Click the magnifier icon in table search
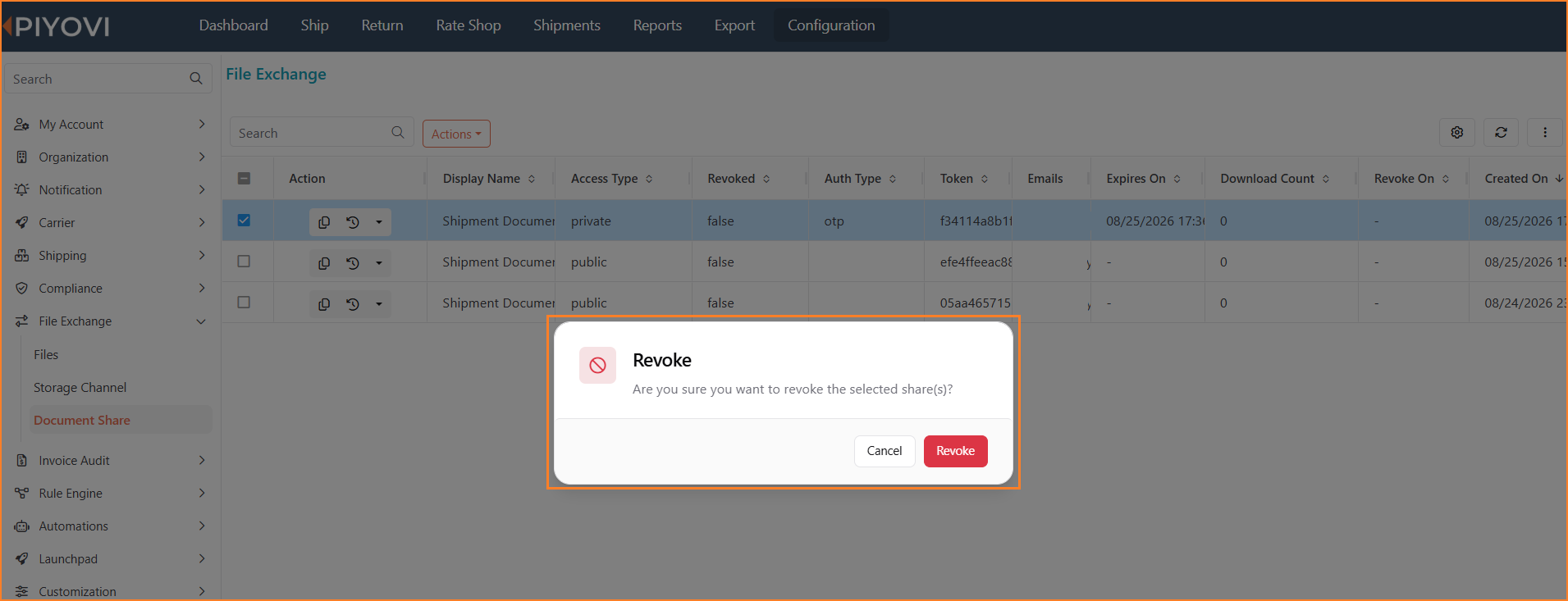This screenshot has height=601, width=1568. click(x=398, y=132)
